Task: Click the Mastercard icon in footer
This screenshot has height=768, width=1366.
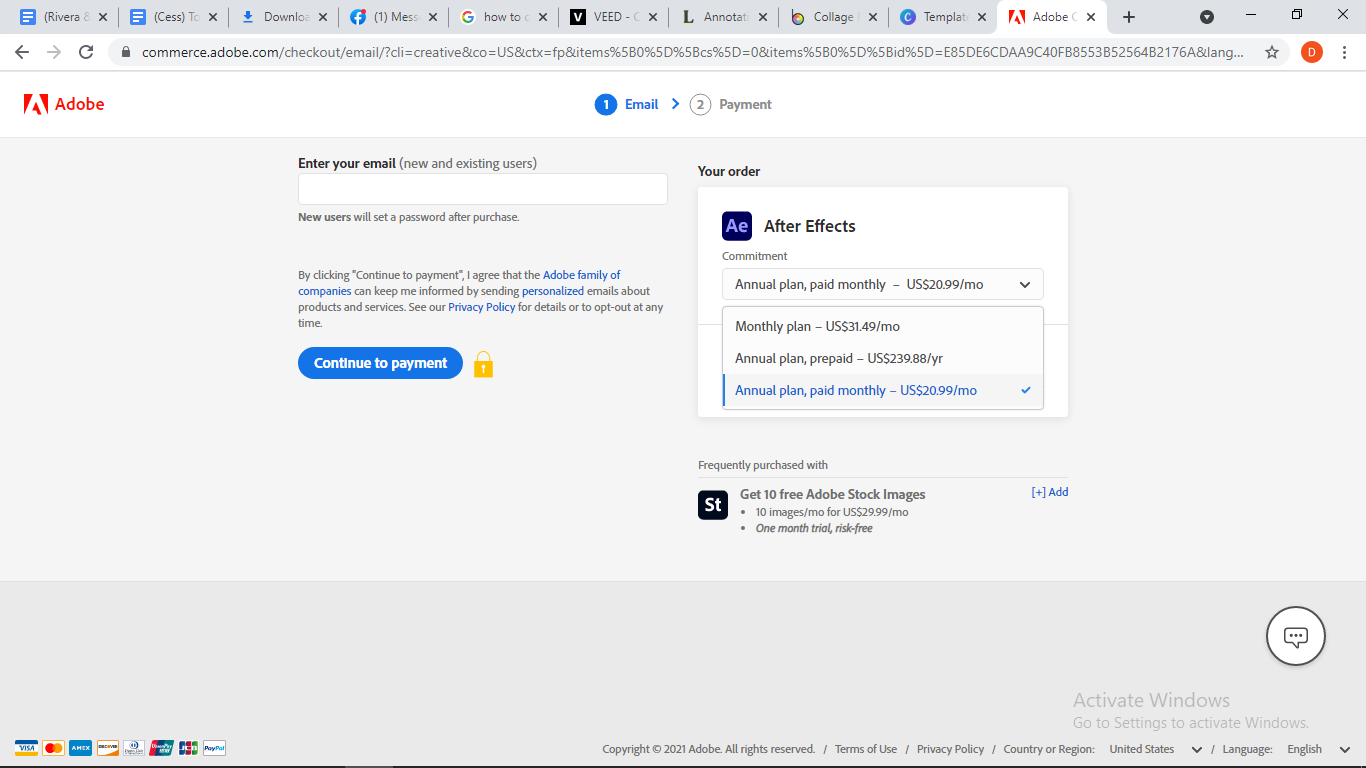Action: coord(53,748)
